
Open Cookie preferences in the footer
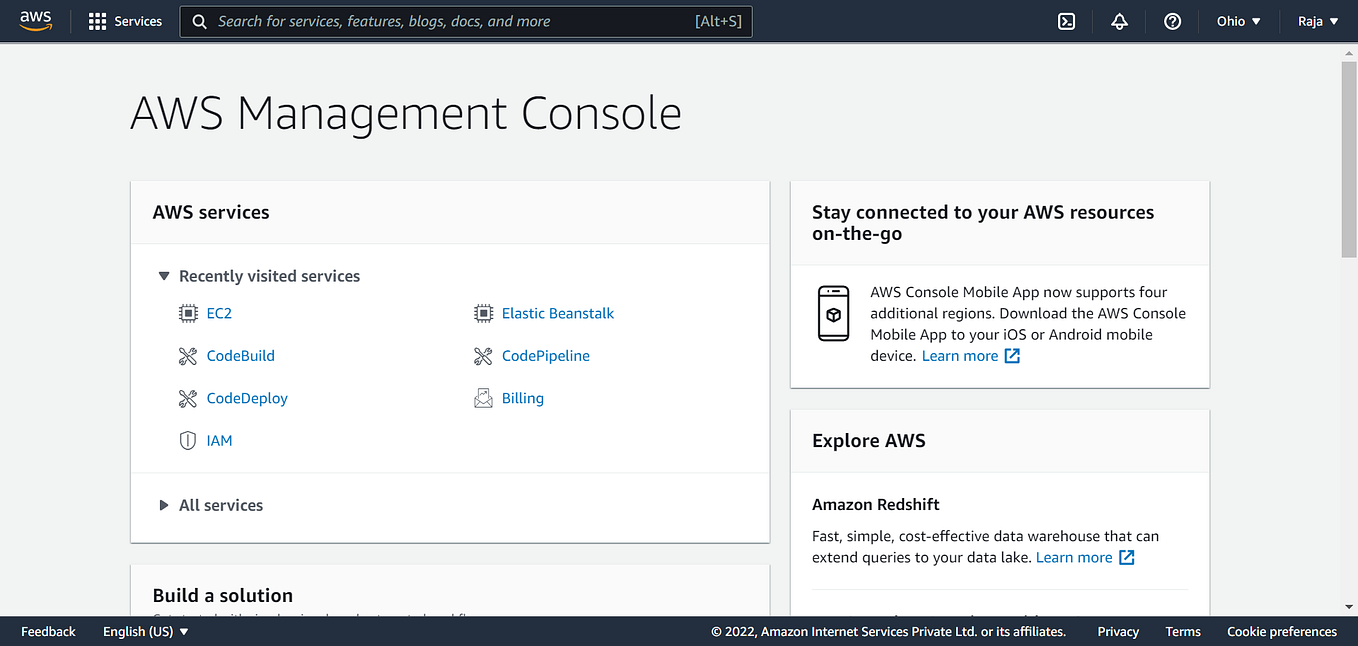tap(1281, 631)
